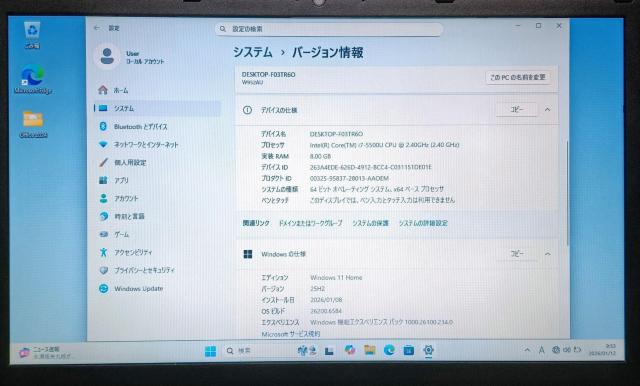The image size is (640, 386).
Task: Click the back arrow in Settings
Action: click(x=97, y=28)
